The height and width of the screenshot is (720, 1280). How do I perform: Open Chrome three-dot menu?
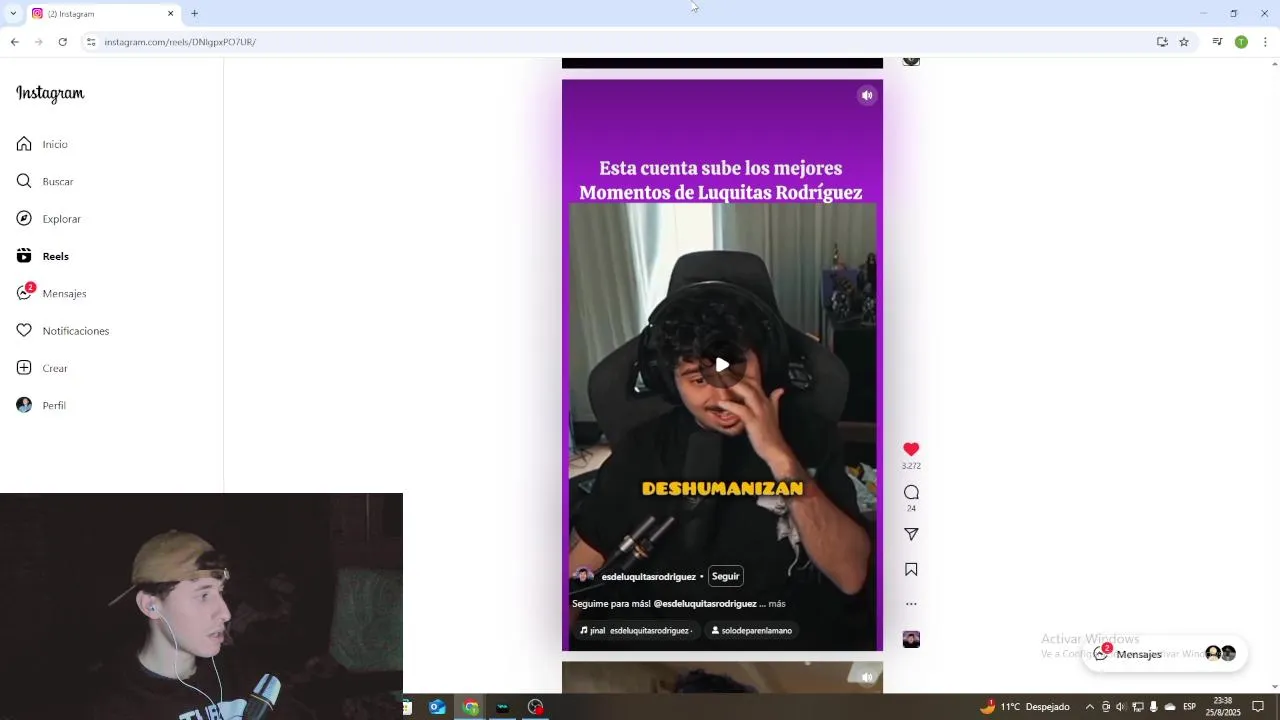(x=1265, y=42)
